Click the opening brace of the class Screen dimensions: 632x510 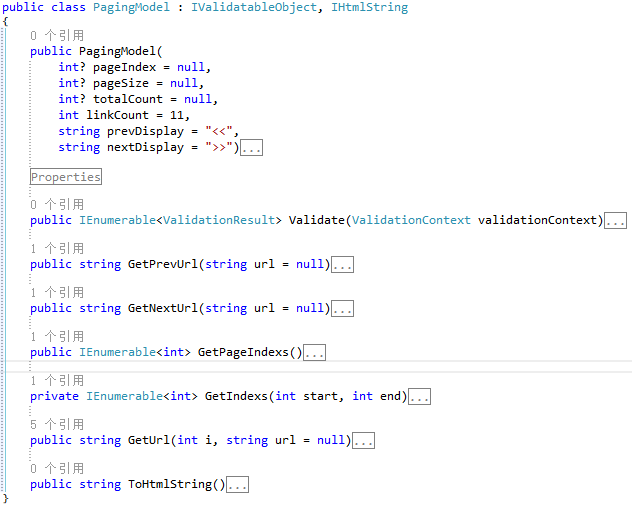[5, 21]
